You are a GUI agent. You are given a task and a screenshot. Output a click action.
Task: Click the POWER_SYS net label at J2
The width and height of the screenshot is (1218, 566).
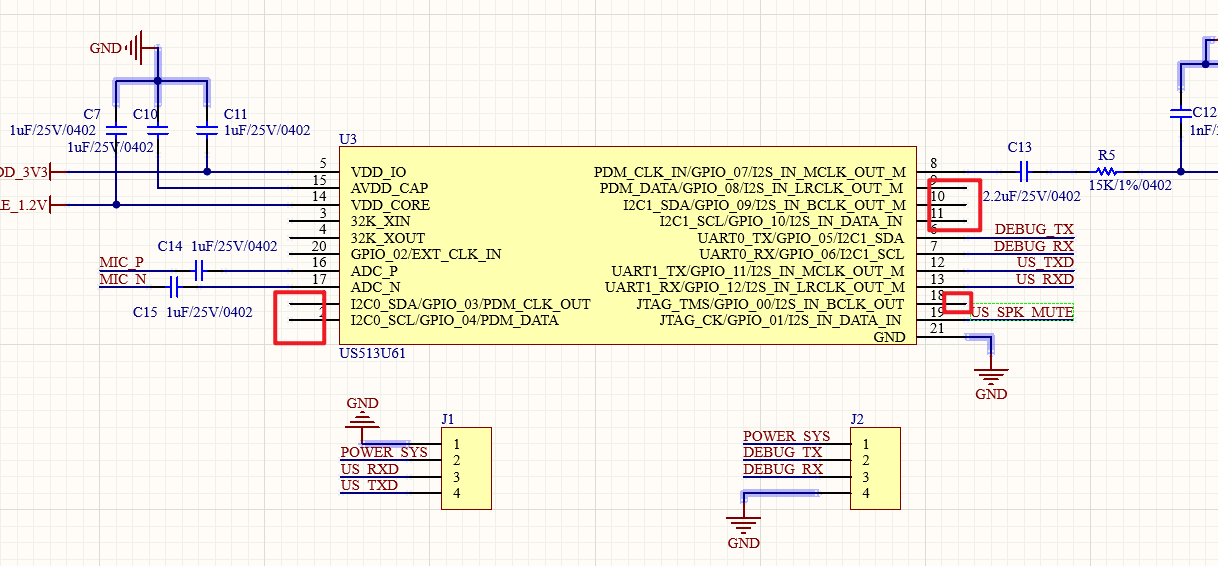pos(786,436)
